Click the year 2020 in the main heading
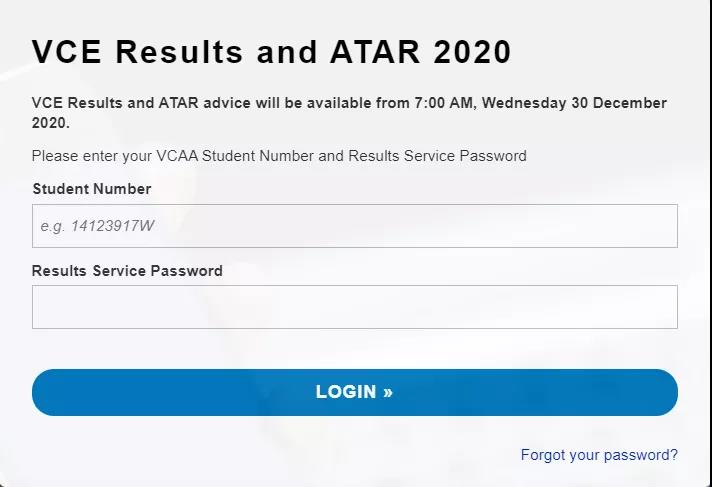 tap(472, 52)
